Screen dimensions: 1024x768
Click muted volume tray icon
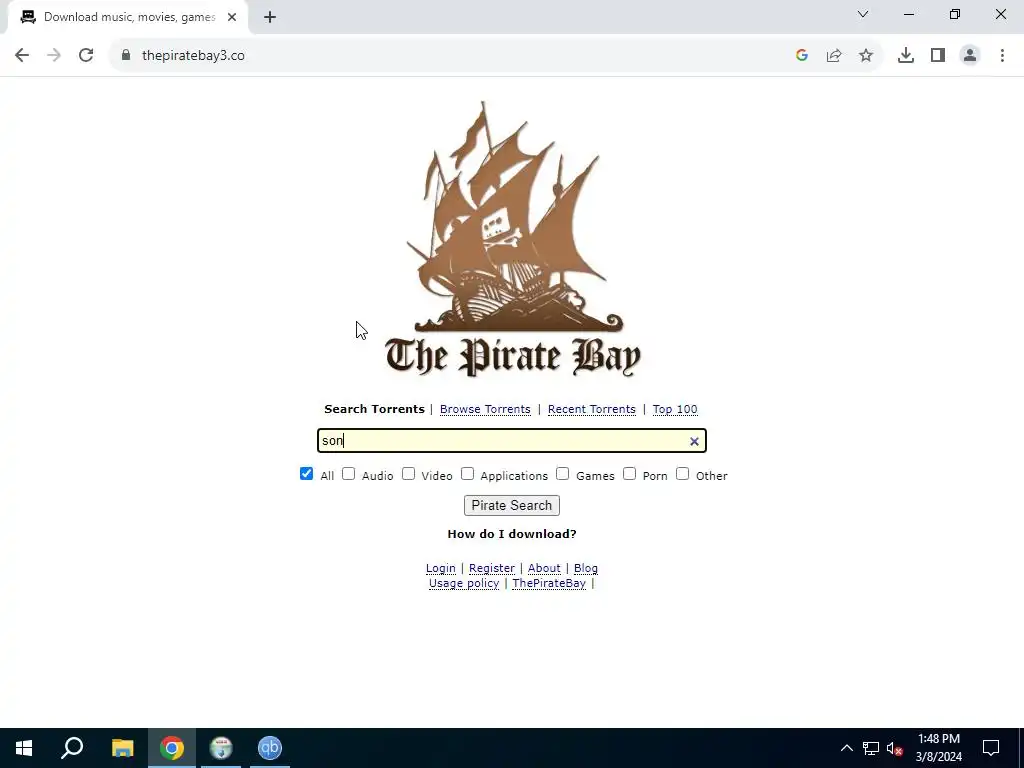click(x=895, y=748)
